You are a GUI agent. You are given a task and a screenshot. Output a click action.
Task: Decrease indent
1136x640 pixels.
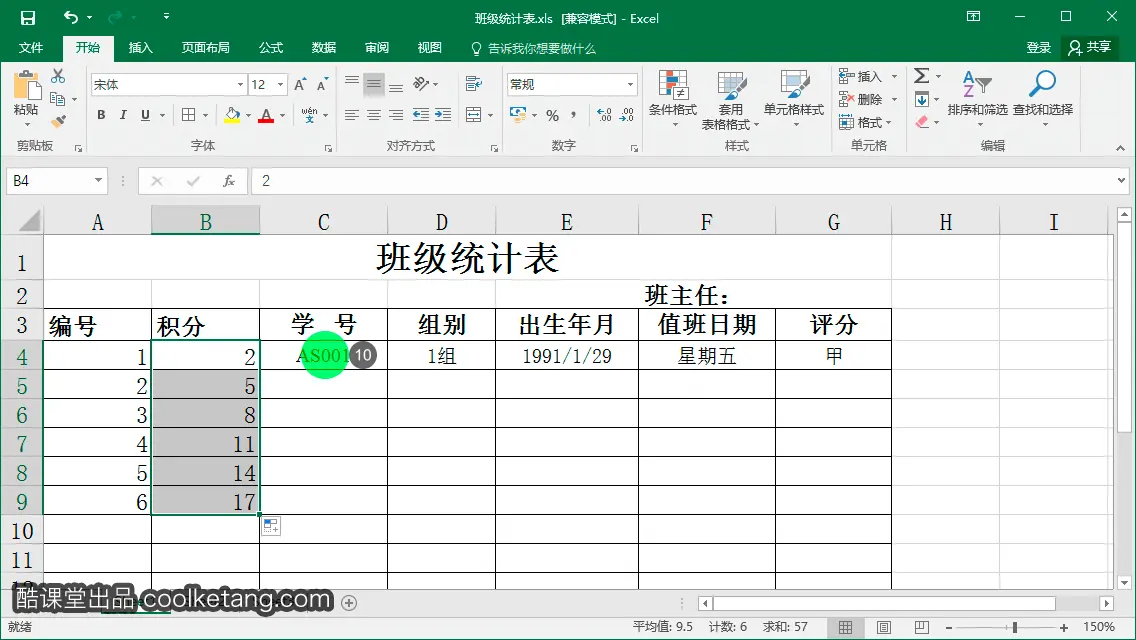pyautogui.click(x=420, y=115)
